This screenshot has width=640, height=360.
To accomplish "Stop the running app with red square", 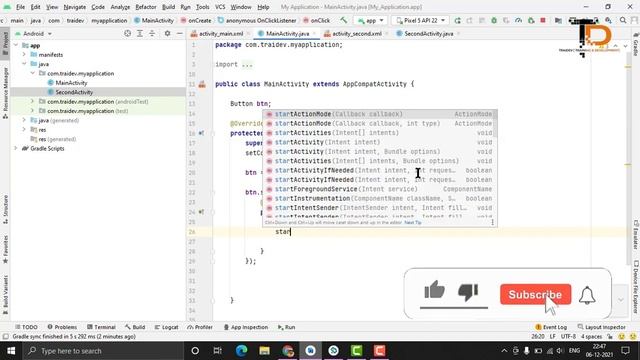I will click(543, 20).
